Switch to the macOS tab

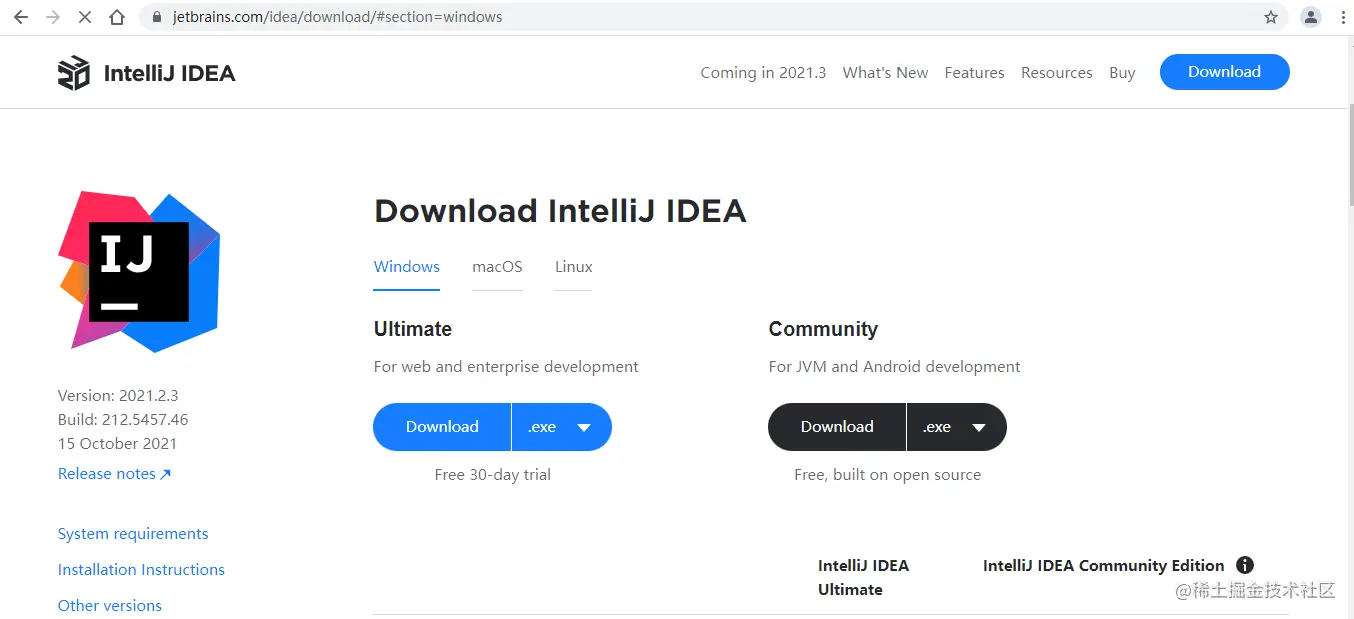(x=497, y=267)
